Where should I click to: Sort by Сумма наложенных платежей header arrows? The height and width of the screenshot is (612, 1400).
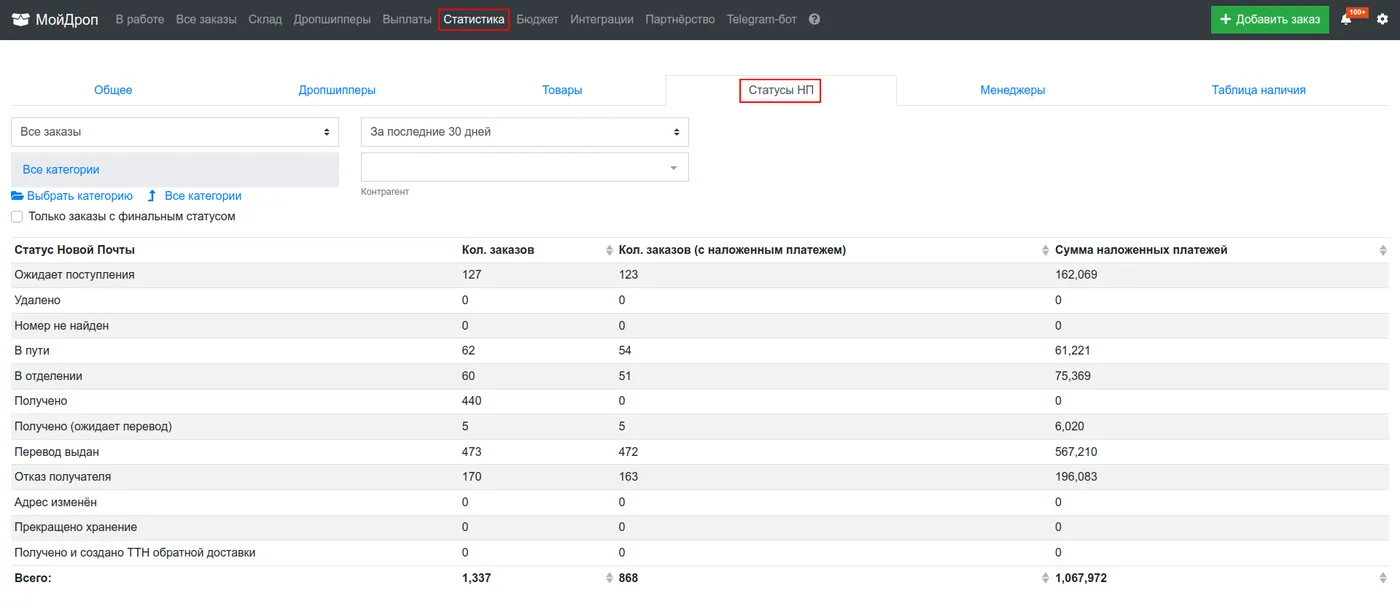coord(1382,250)
